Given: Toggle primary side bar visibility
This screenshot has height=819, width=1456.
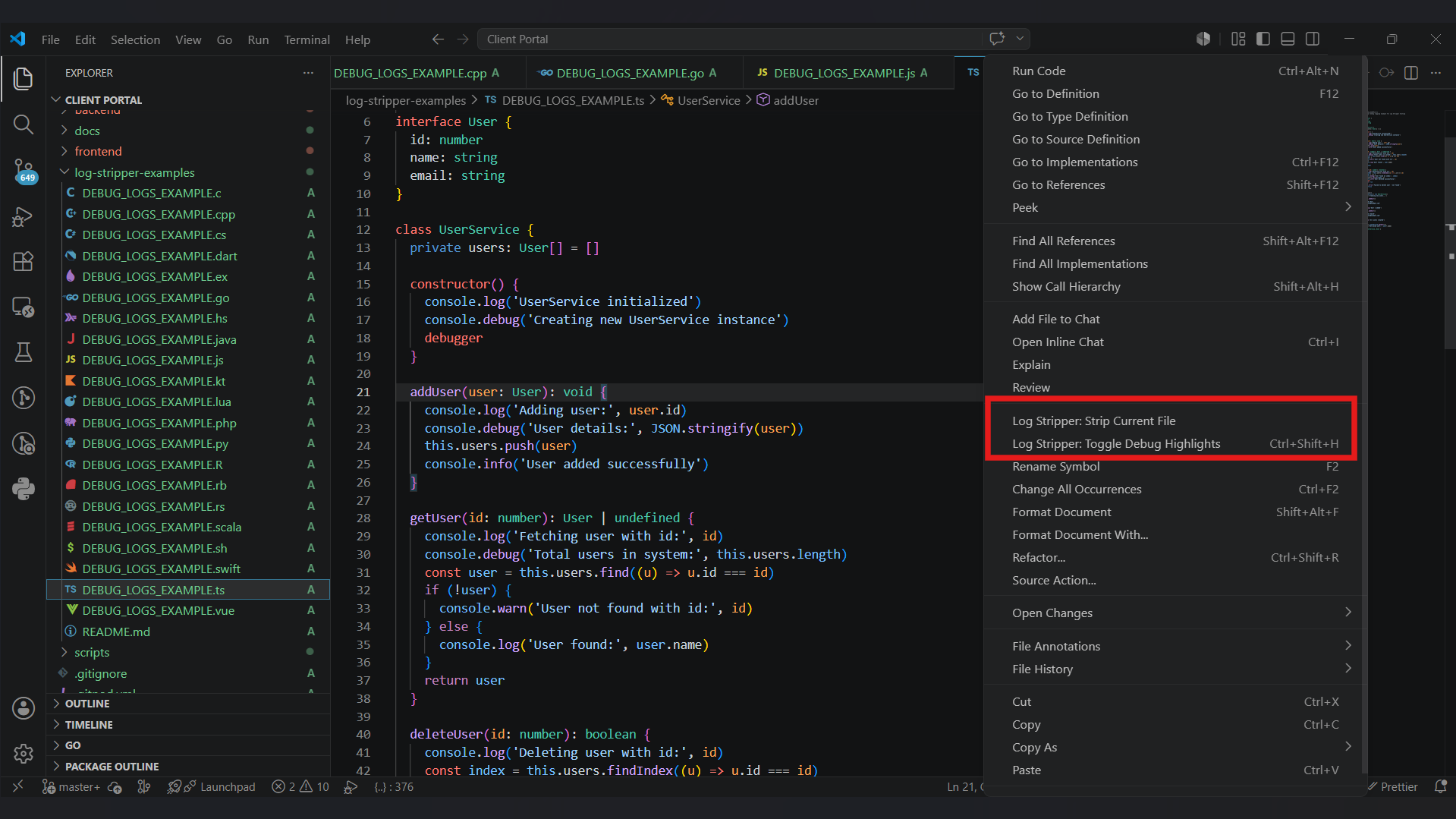Looking at the screenshot, I should [x=1263, y=39].
